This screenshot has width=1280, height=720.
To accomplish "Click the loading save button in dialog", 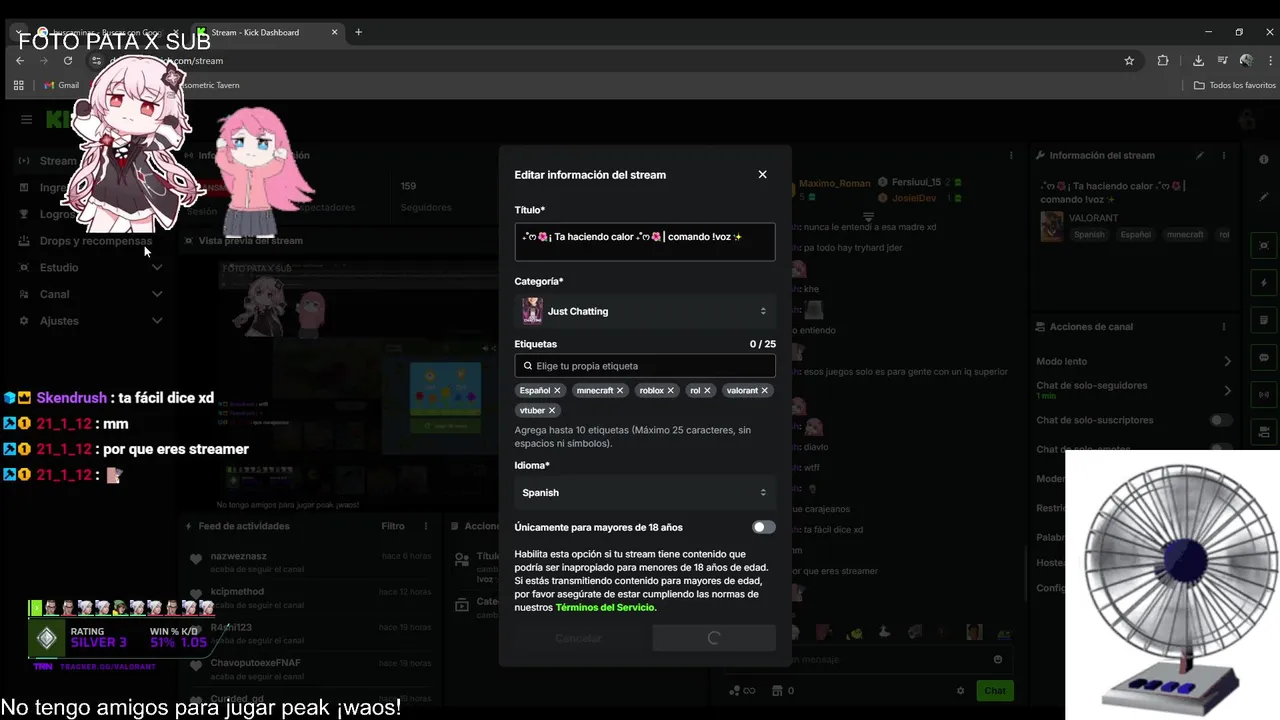I will pyautogui.click(x=713, y=638).
